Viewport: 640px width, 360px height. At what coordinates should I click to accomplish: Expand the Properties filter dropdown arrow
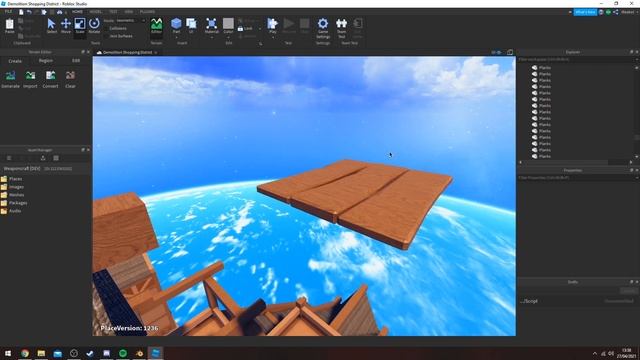pyautogui.click(x=637, y=178)
